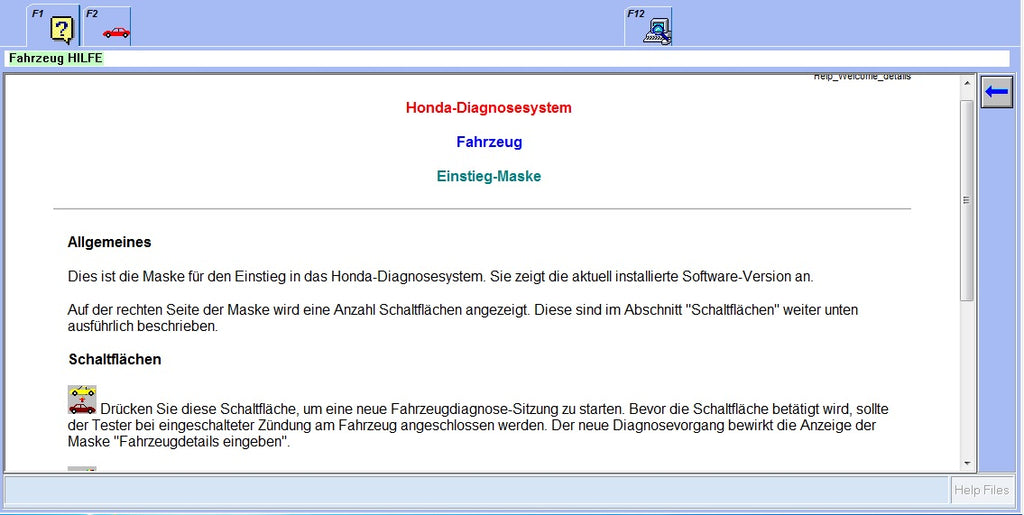Click the help scrollbar up arrow

[967, 84]
